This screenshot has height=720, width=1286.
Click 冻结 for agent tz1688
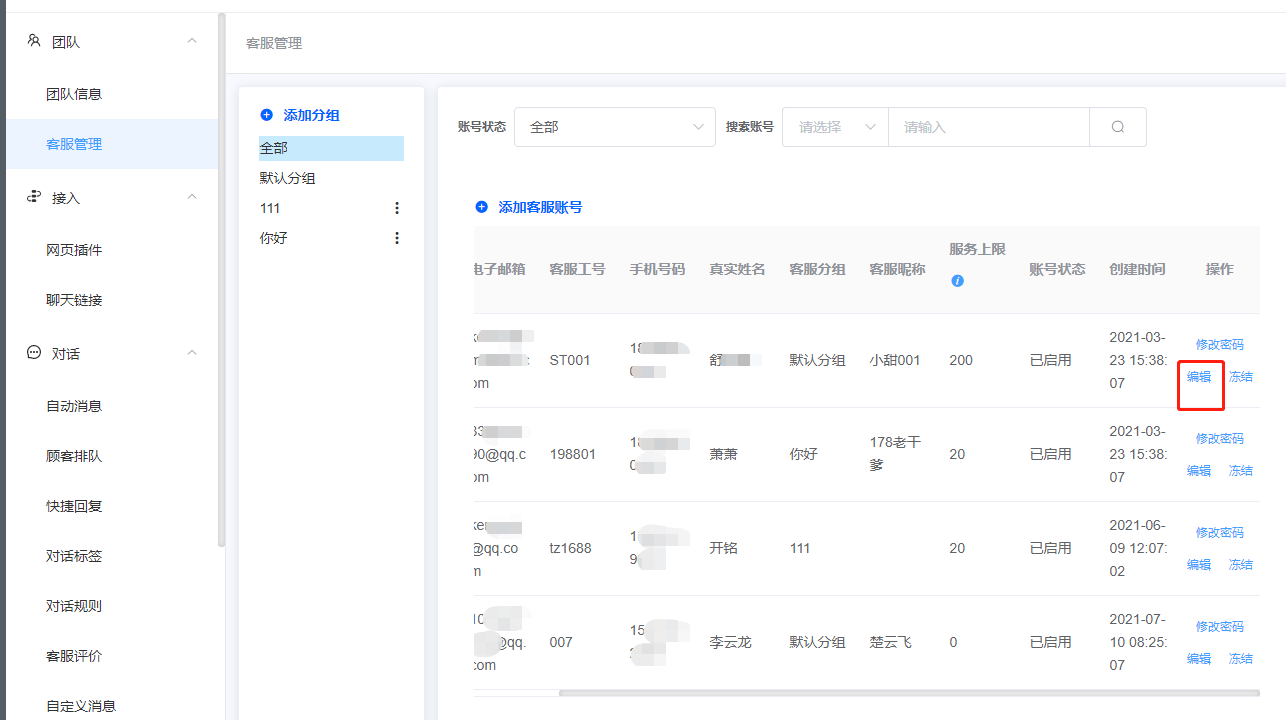1241,565
